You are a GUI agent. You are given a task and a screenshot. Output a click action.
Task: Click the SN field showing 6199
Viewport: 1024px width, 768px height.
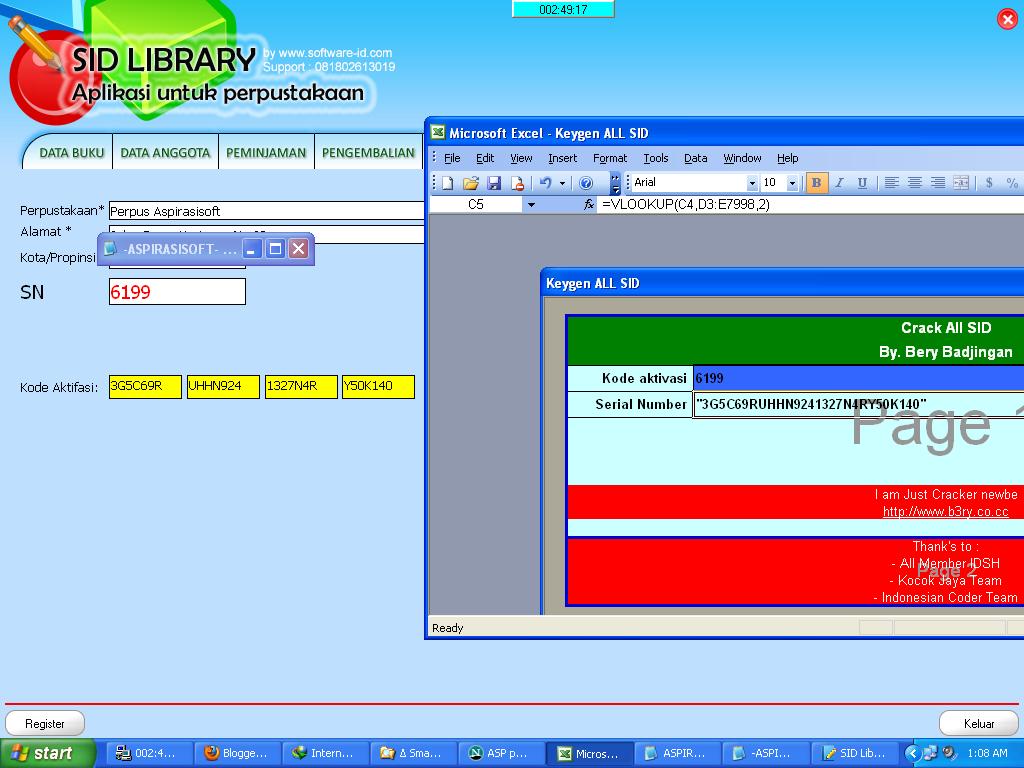pos(177,292)
